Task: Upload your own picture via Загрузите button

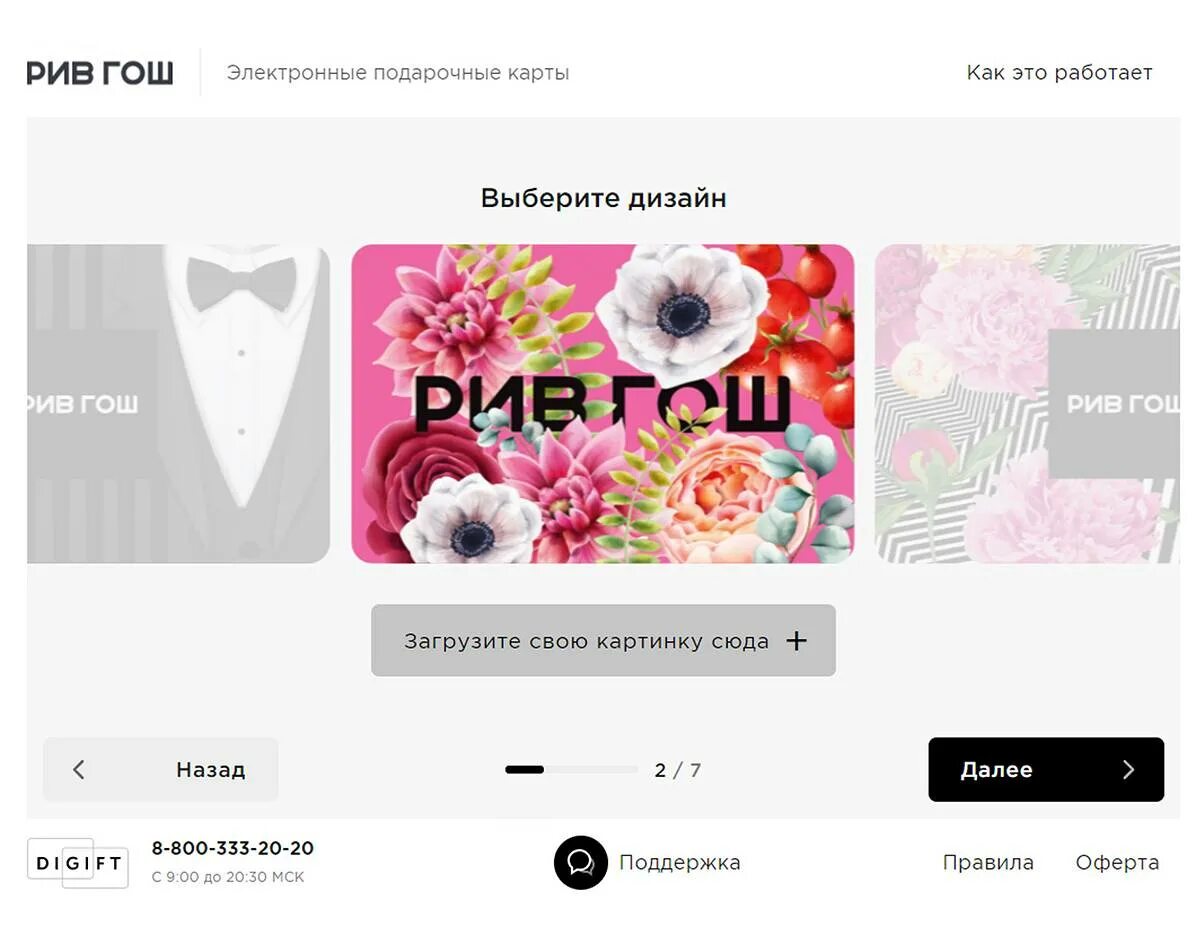Action: click(603, 641)
